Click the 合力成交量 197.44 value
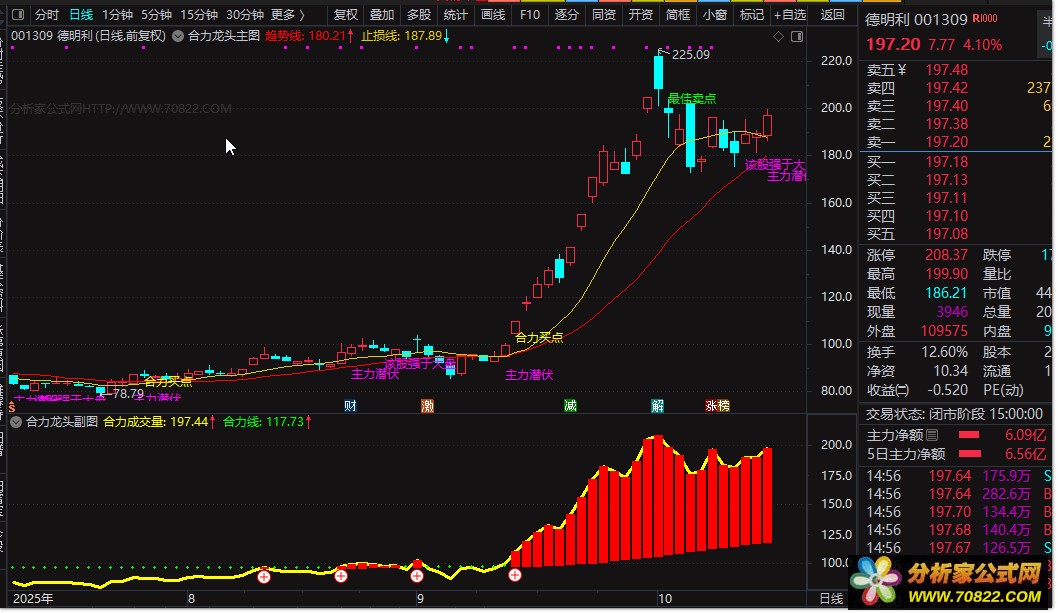The image size is (1058, 613). tap(159, 422)
